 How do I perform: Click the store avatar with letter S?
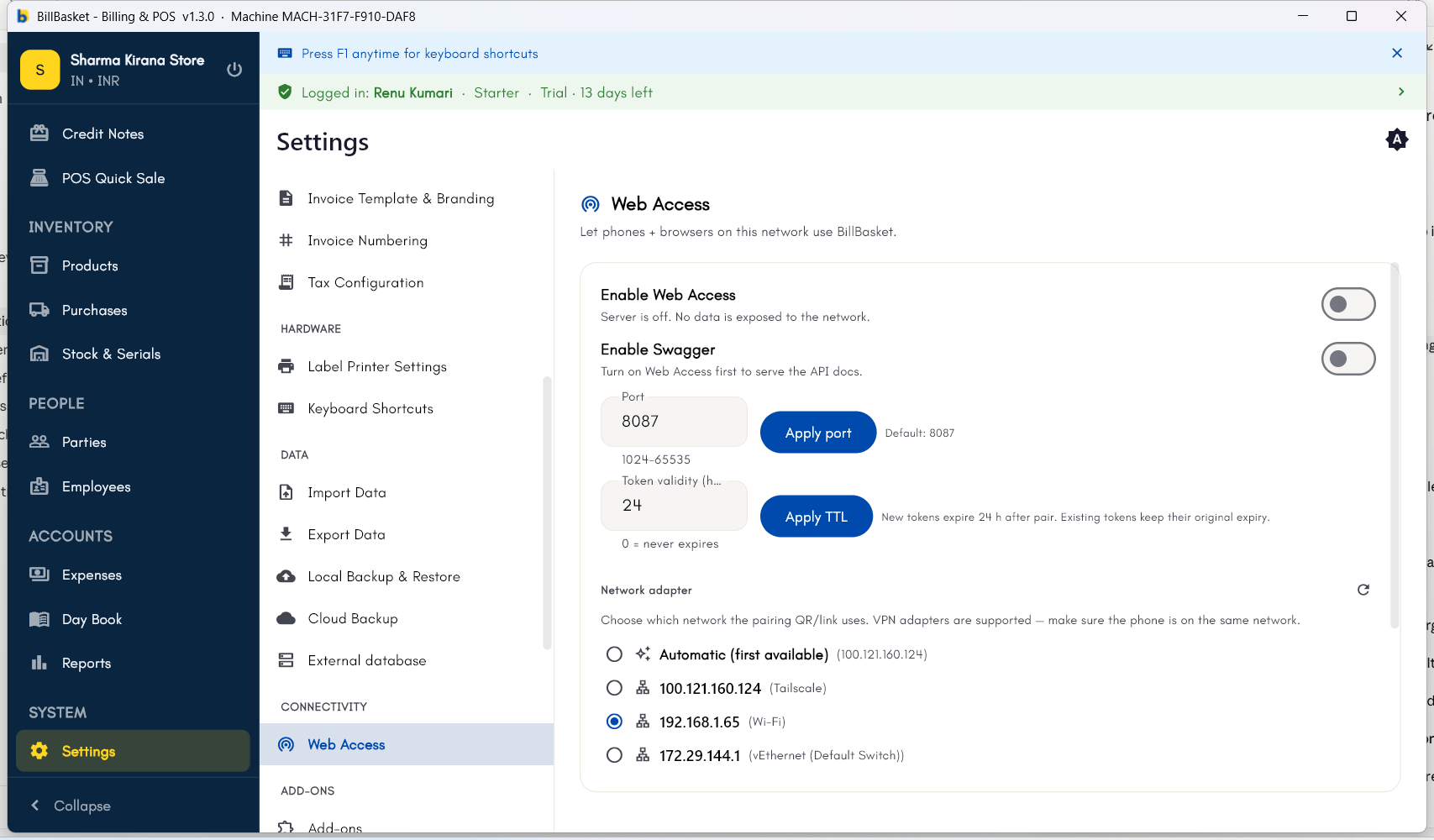click(40, 70)
